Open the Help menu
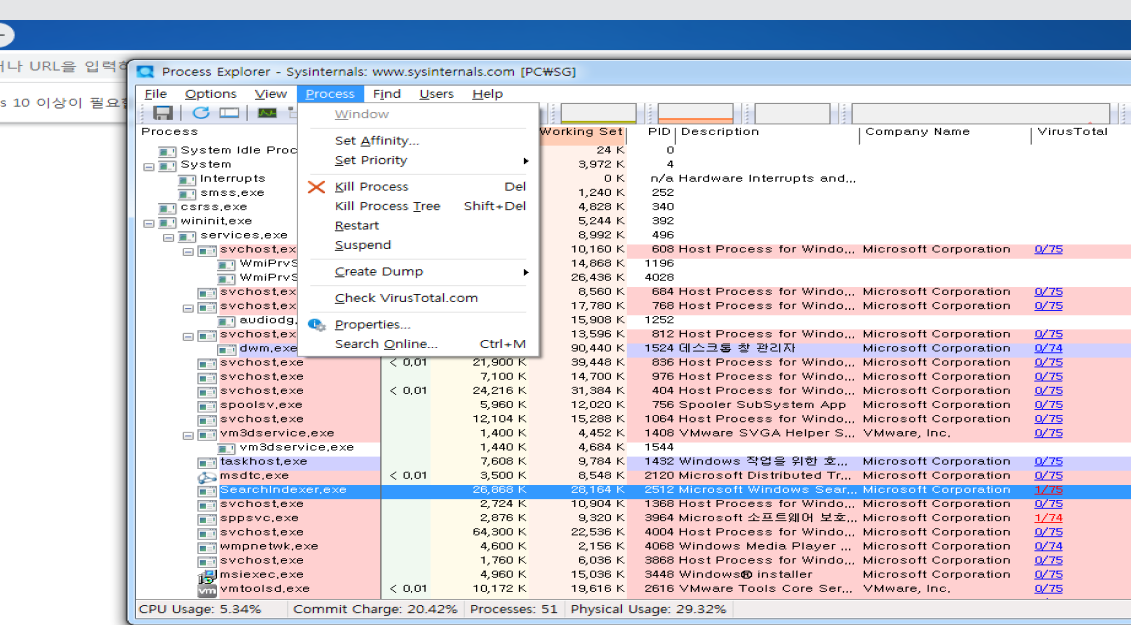 488,94
